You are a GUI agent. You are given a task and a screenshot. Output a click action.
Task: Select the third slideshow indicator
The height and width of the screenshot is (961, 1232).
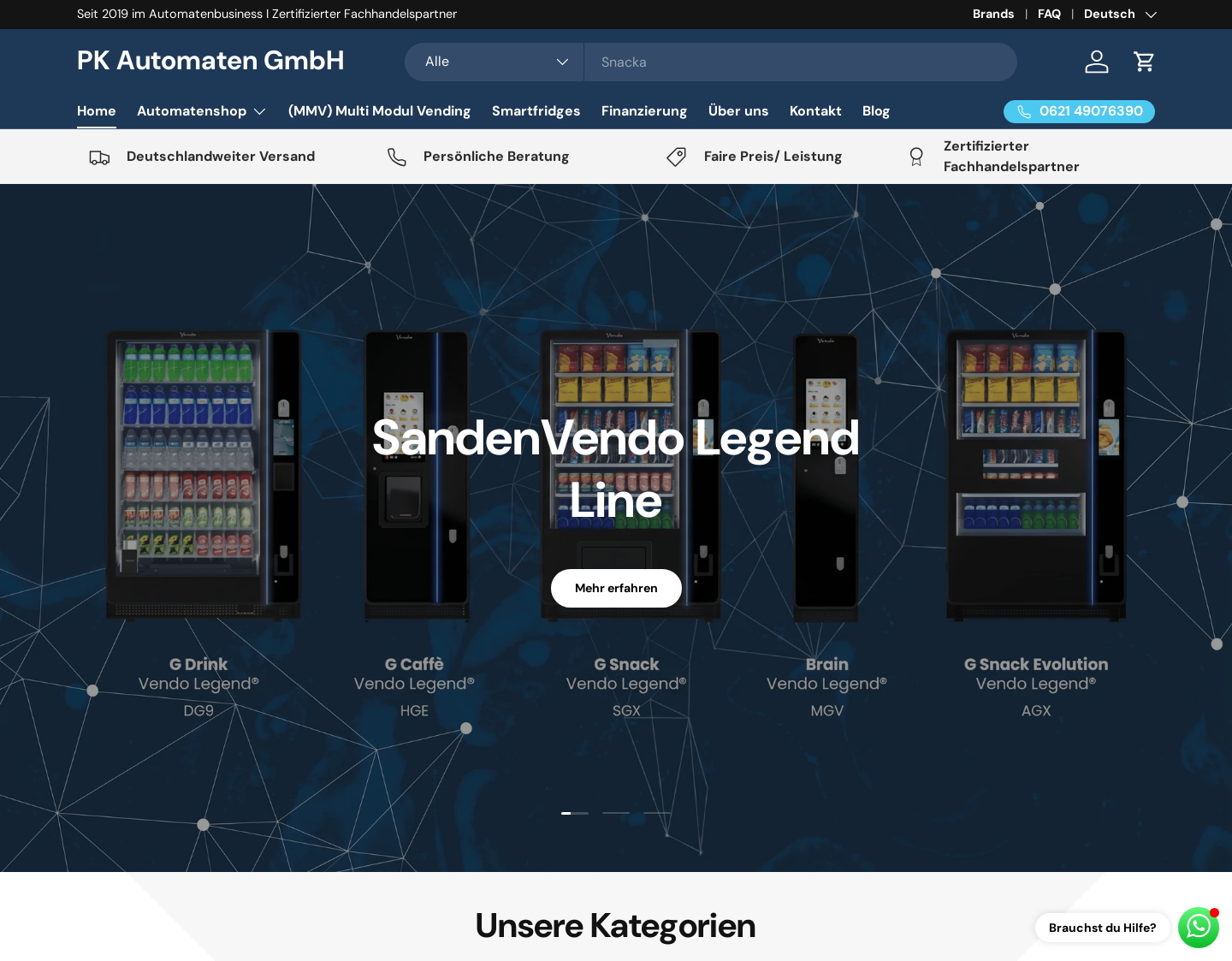pos(657,813)
